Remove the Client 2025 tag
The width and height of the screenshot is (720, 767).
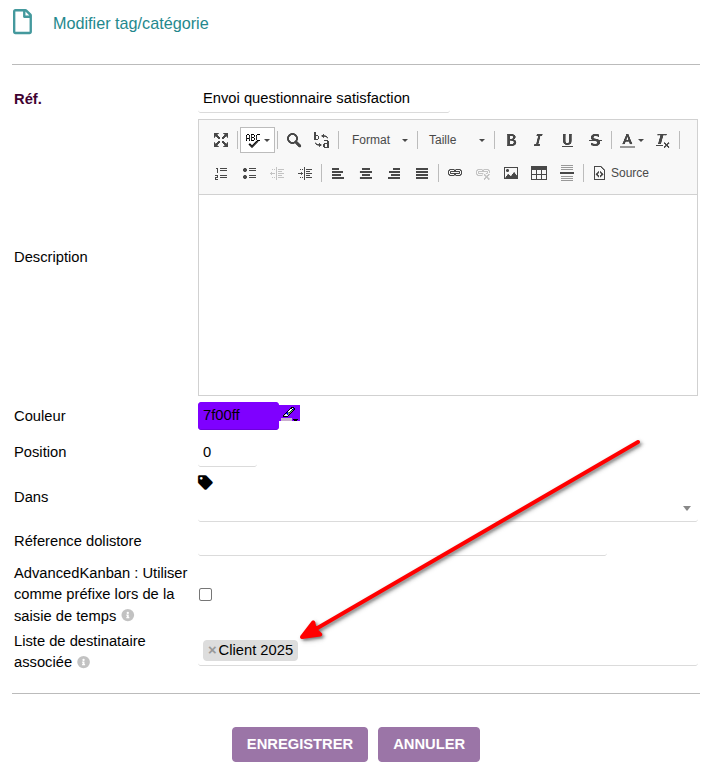click(212, 651)
